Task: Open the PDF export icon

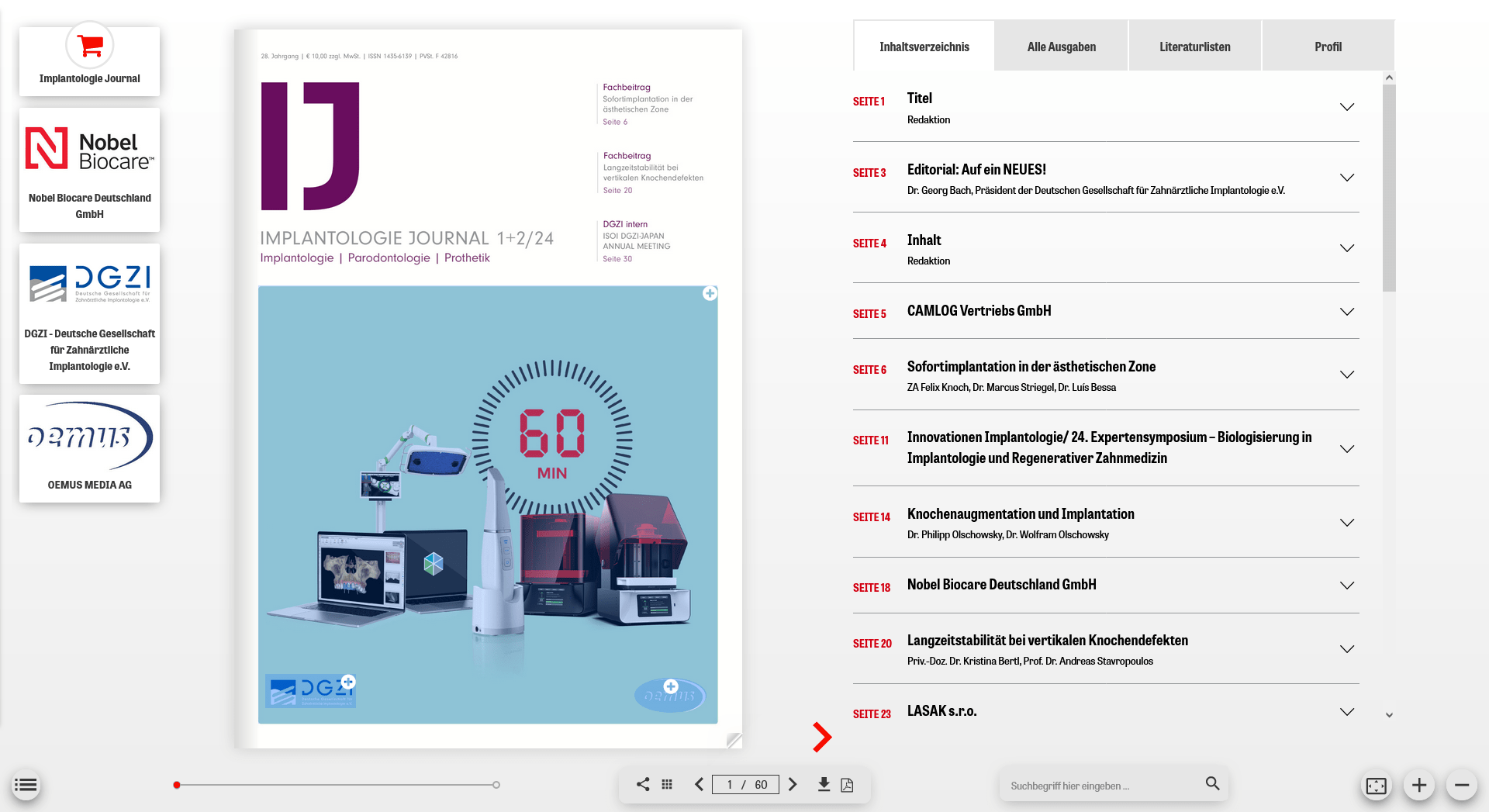Action: (x=847, y=785)
